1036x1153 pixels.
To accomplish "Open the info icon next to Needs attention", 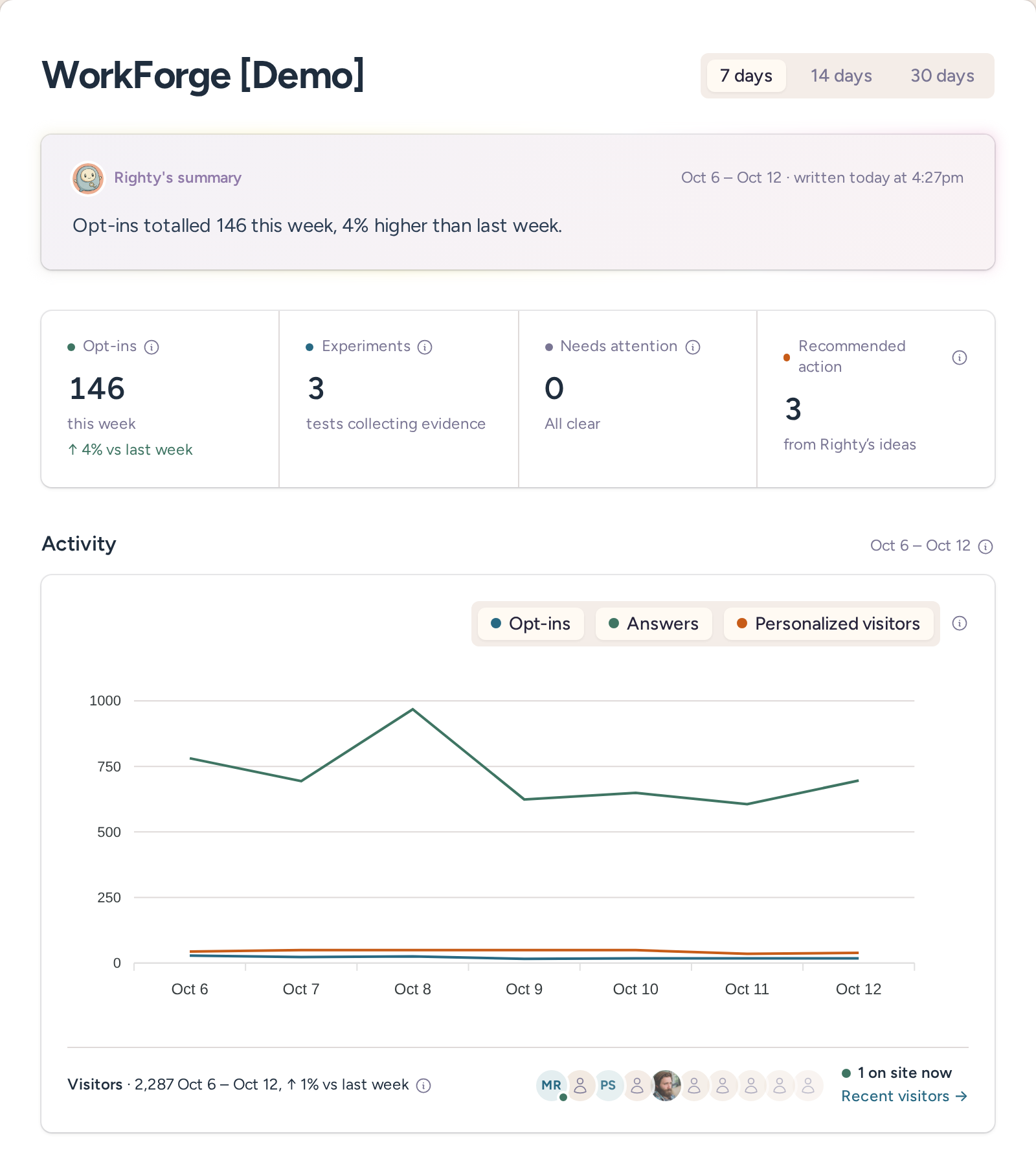I will (x=693, y=347).
